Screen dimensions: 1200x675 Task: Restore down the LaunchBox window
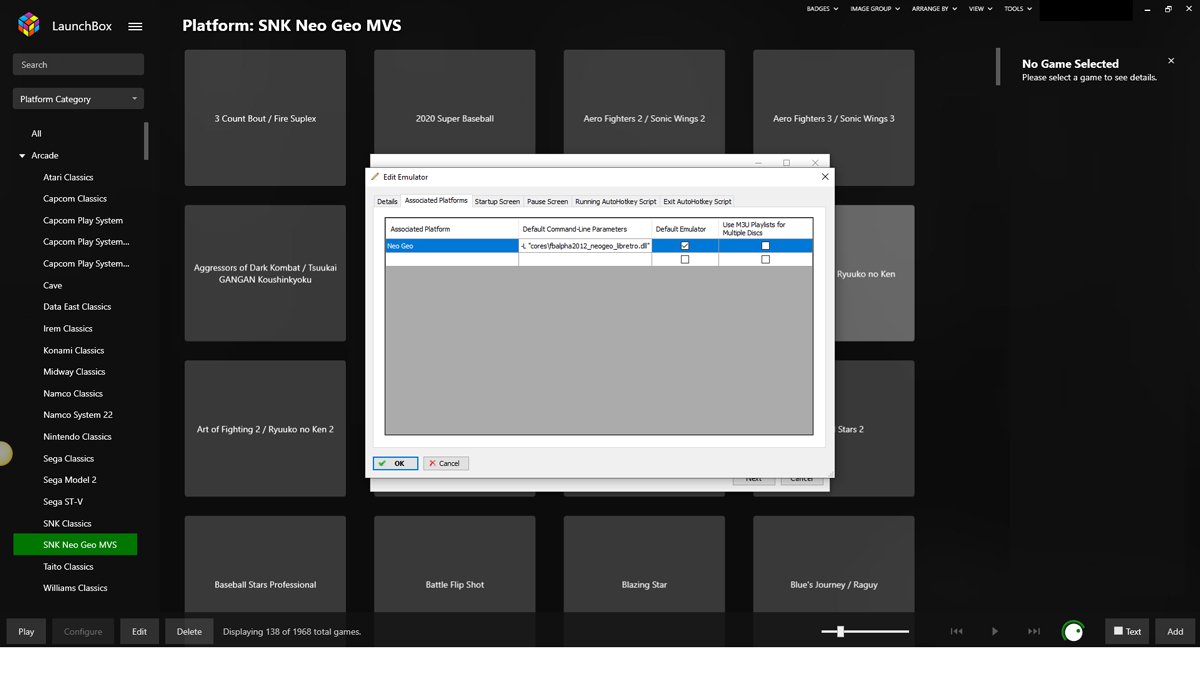(1168, 9)
